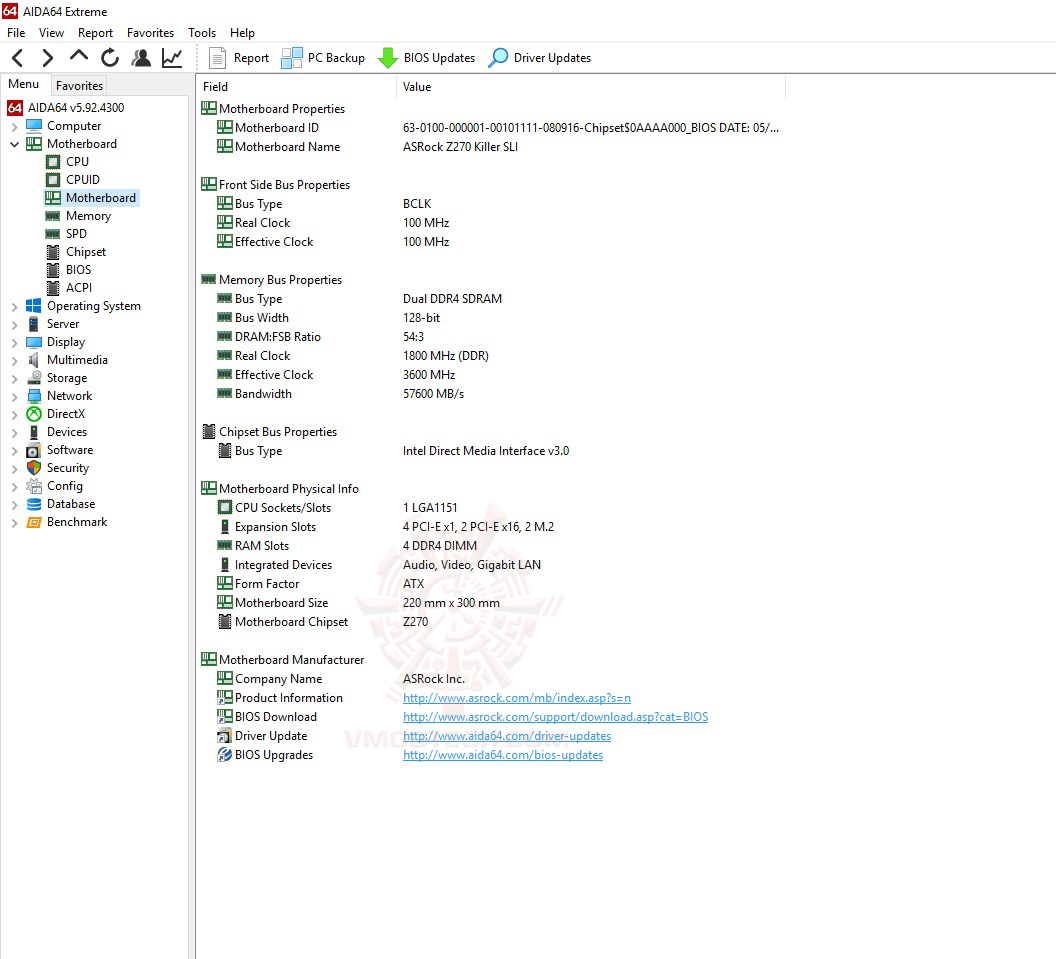This screenshot has height=959, width=1056.
Task: Open the aida64.com driver-updates link
Action: click(x=507, y=735)
